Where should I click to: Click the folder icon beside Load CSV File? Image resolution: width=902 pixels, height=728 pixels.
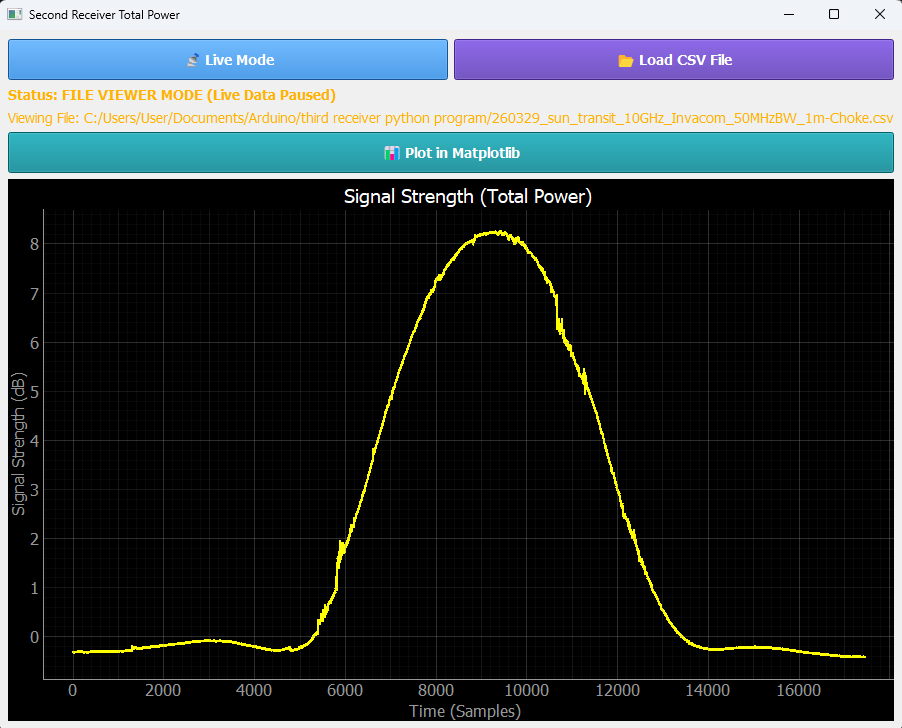[626, 60]
